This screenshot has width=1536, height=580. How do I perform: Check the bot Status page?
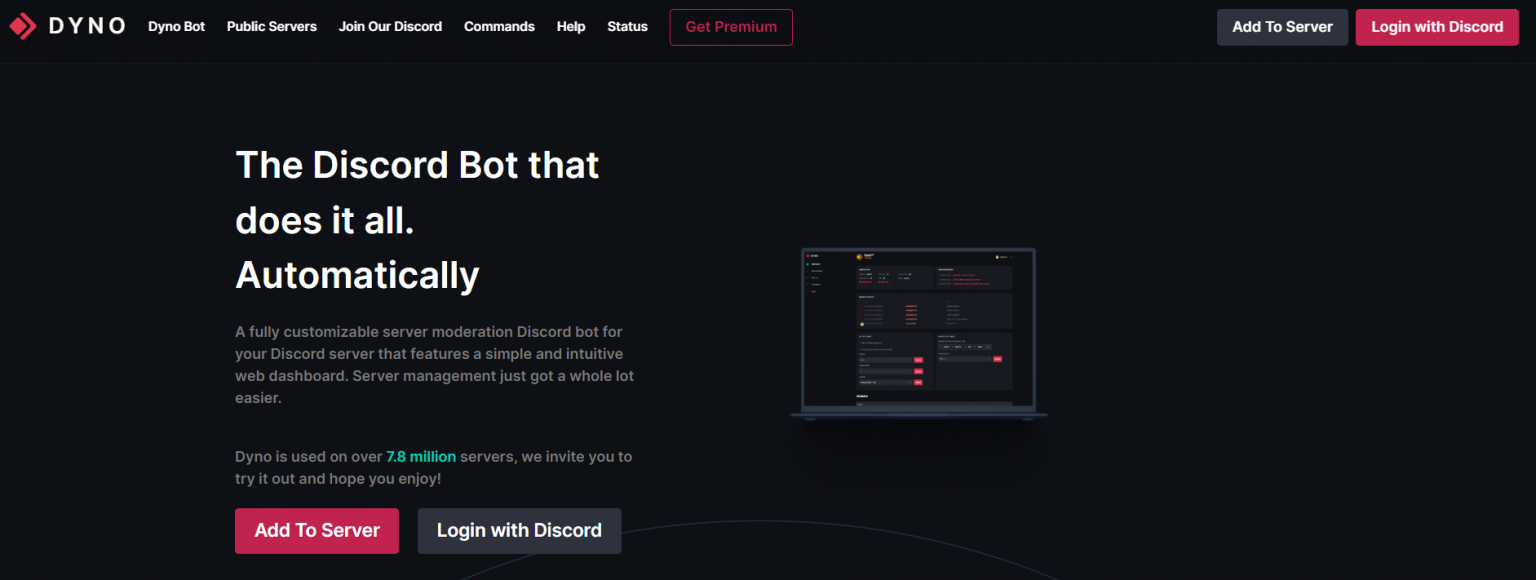coord(627,27)
